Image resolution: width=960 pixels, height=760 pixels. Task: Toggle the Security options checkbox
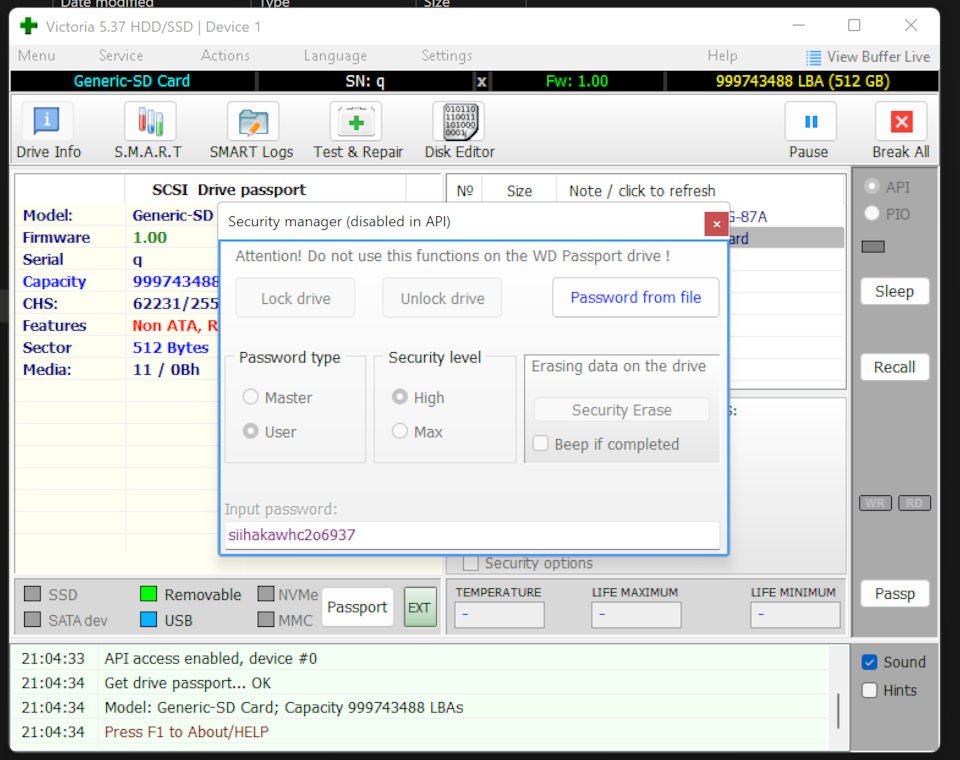point(471,563)
